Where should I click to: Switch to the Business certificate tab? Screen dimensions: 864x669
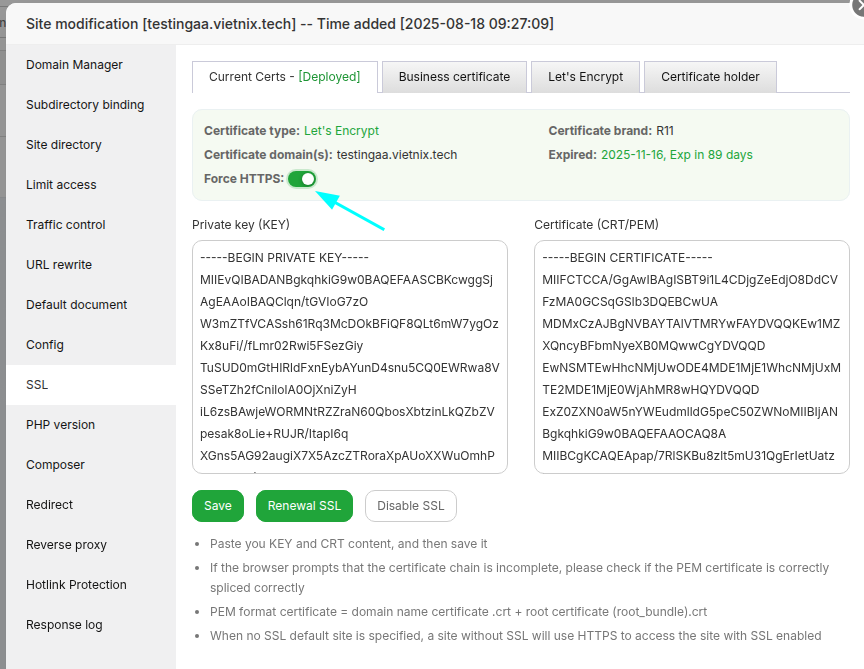tap(454, 77)
